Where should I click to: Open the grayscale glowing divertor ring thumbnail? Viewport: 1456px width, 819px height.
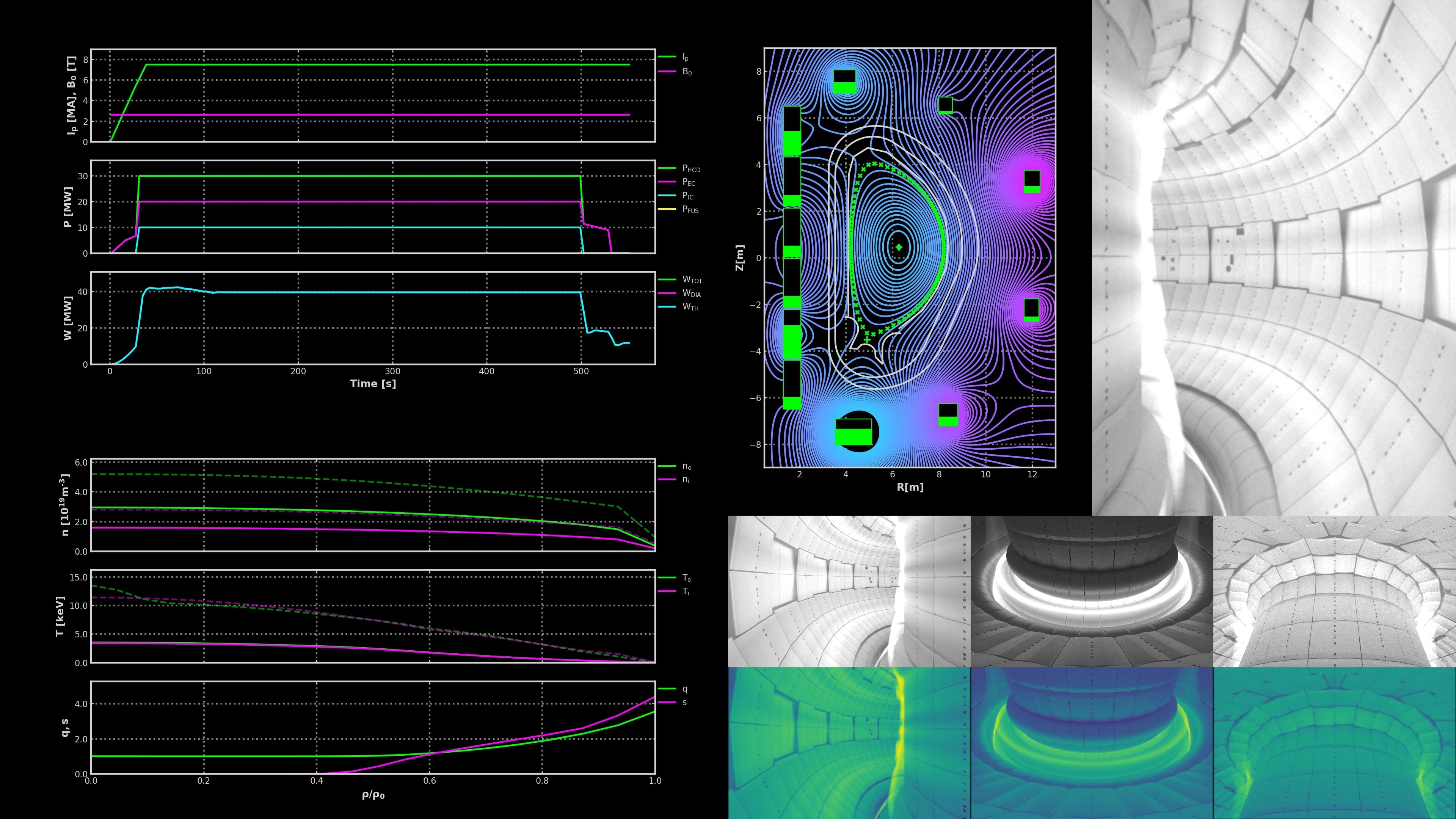click(1092, 591)
